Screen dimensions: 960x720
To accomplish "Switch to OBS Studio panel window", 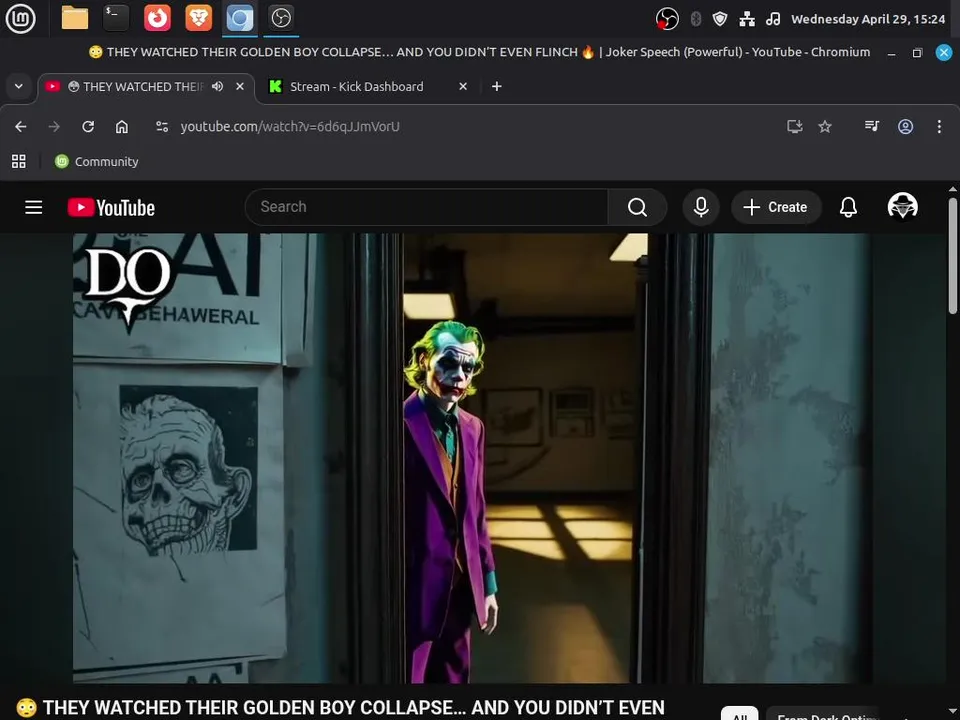I will pos(281,18).
